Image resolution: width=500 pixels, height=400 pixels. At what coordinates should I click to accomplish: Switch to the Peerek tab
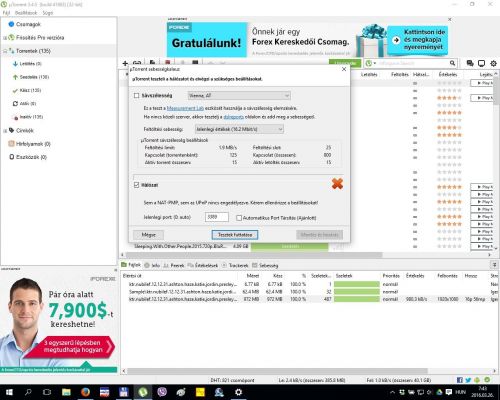(174, 265)
